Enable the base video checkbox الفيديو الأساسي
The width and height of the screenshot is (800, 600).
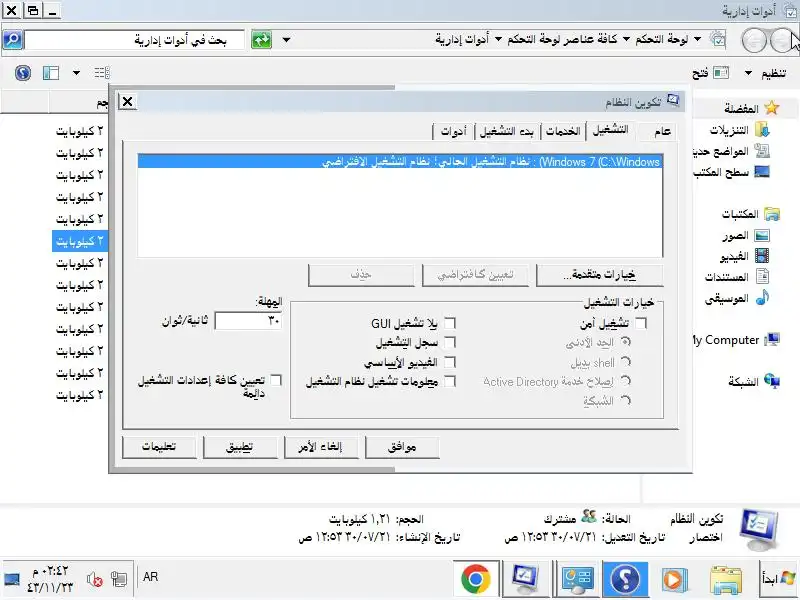coord(450,362)
